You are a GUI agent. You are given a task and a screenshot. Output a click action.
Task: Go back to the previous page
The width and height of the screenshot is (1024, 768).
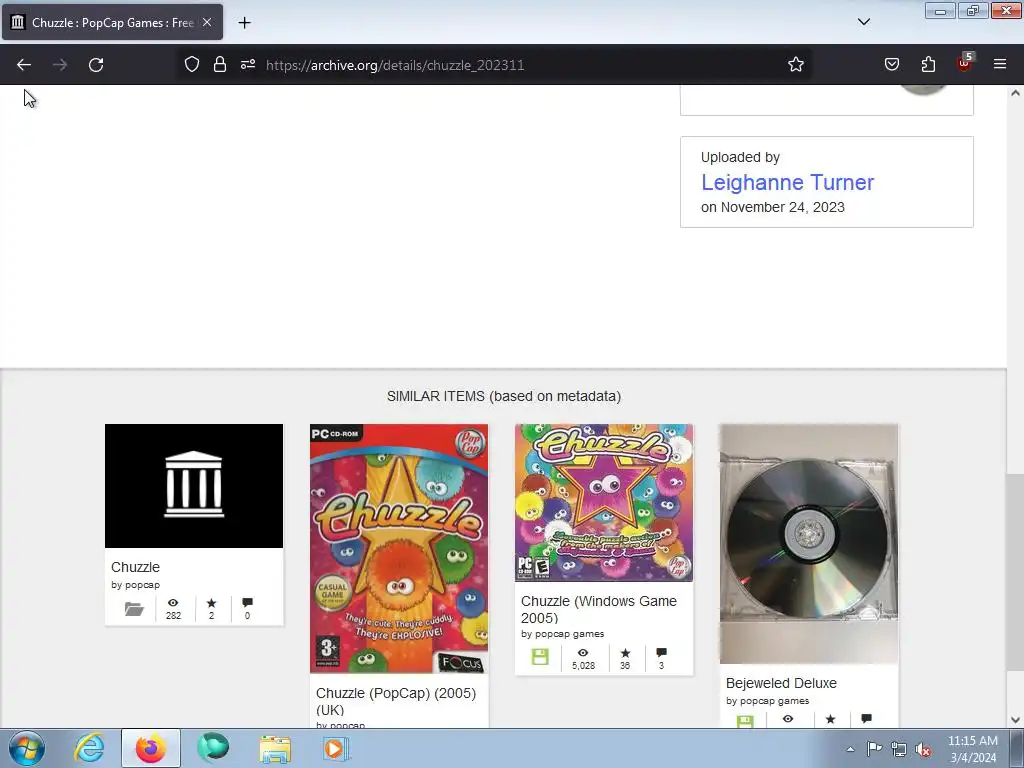[x=24, y=65]
